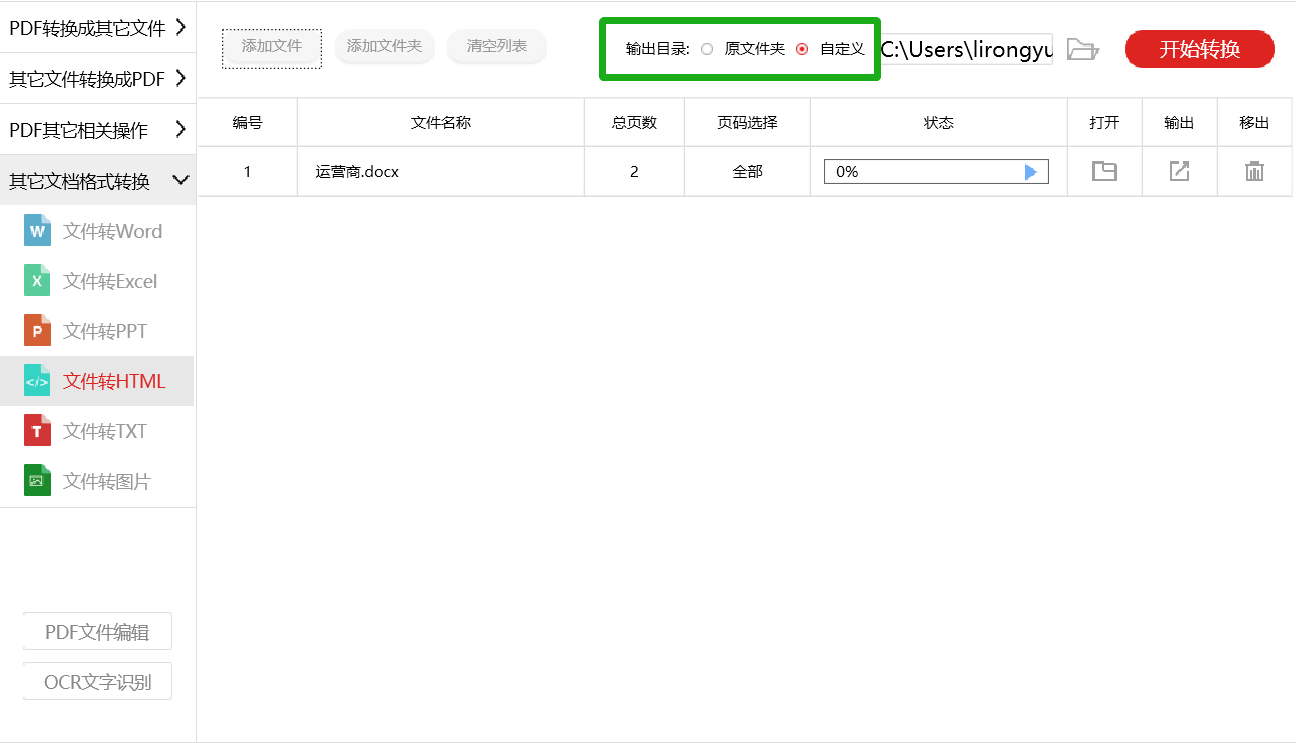The height and width of the screenshot is (743, 1296).
Task: Expand the 其它文件转换成PDF section
Action: [x=97, y=79]
